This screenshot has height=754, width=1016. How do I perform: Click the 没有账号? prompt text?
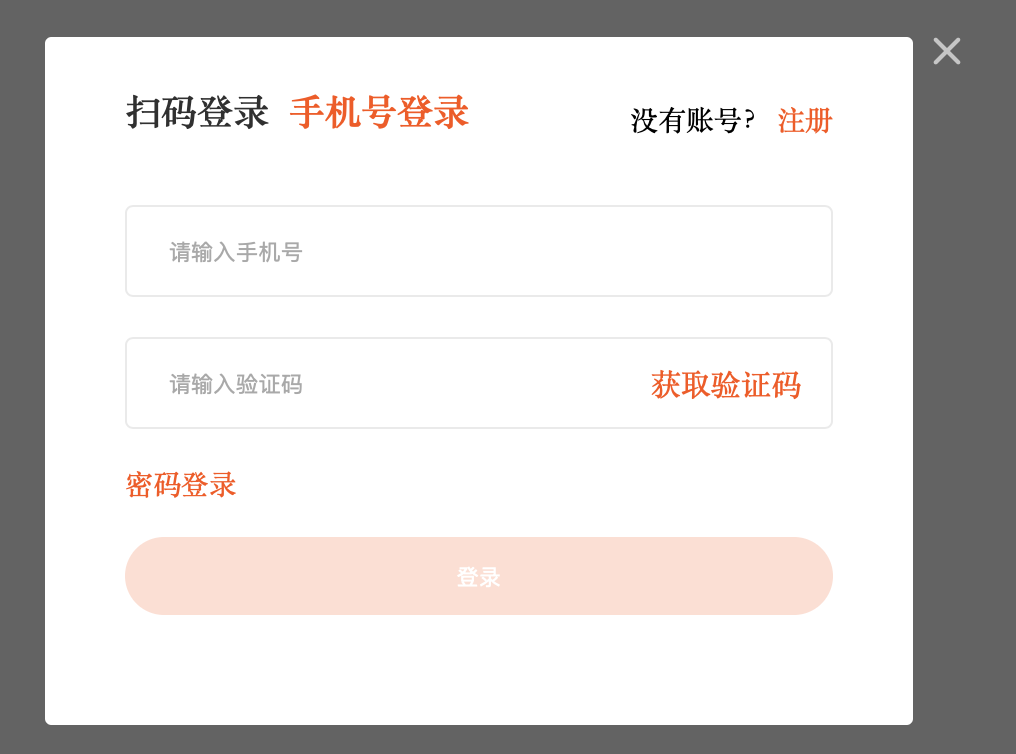click(x=693, y=121)
